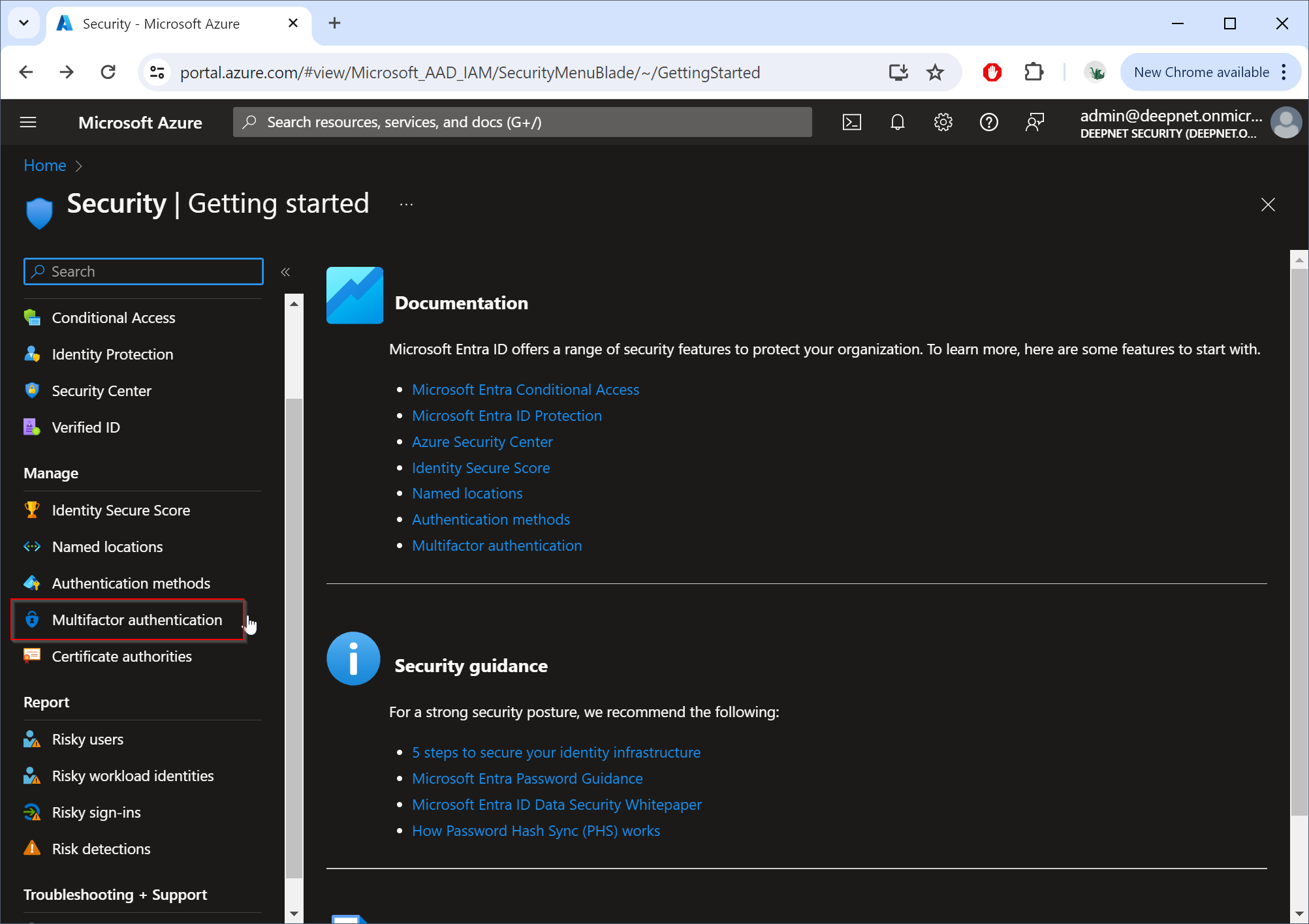Open Conditional Access menu item
The width and height of the screenshot is (1309, 924).
point(113,318)
